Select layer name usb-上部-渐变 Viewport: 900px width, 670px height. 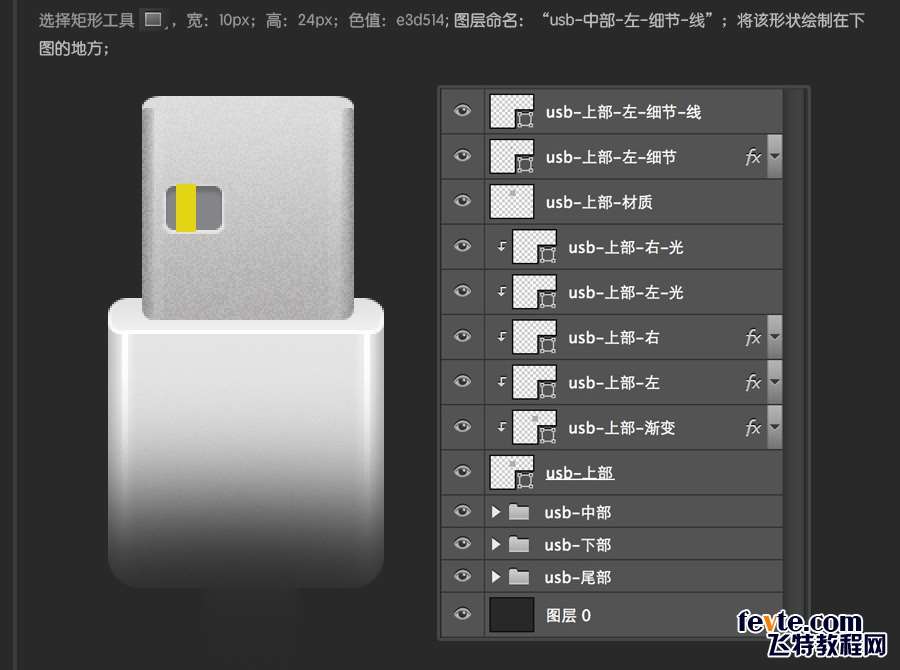pyautogui.click(x=622, y=428)
